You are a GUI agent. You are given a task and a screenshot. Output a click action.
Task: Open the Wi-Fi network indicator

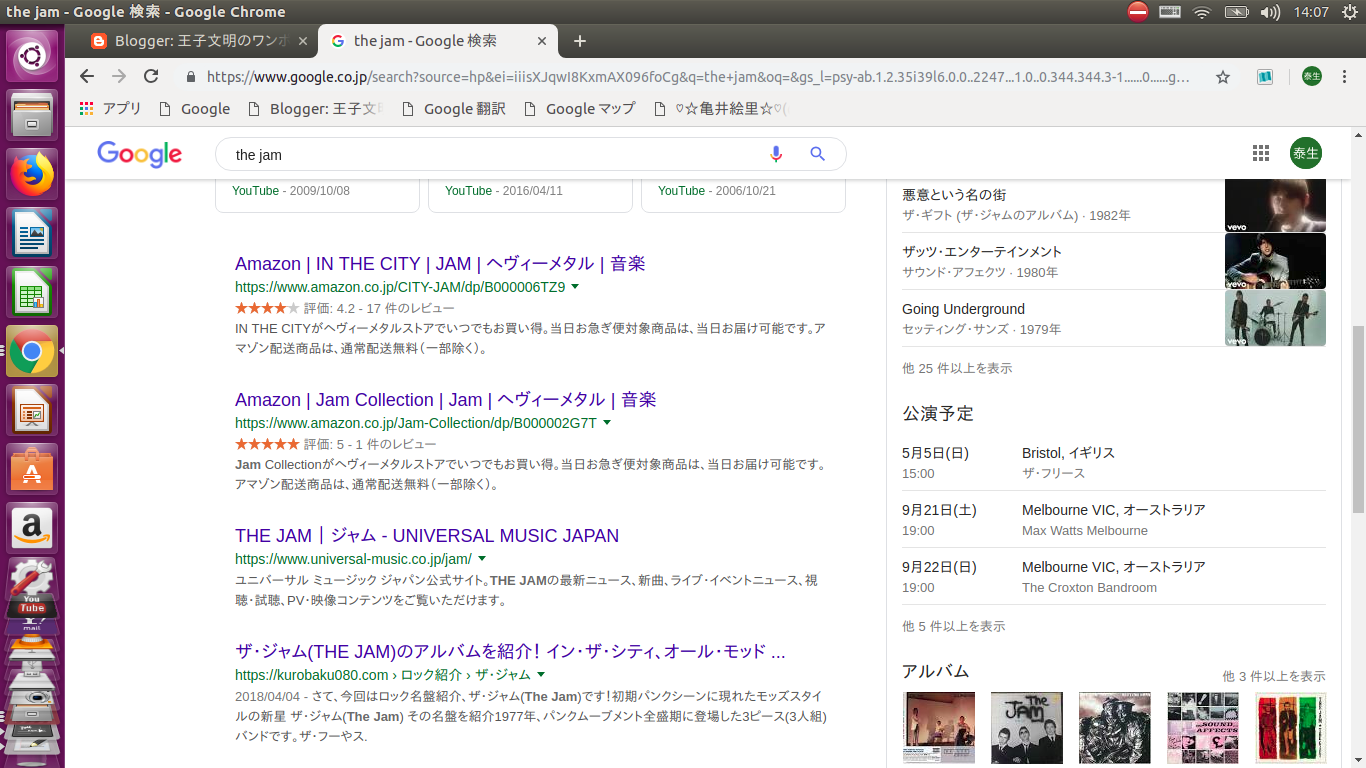(1202, 12)
